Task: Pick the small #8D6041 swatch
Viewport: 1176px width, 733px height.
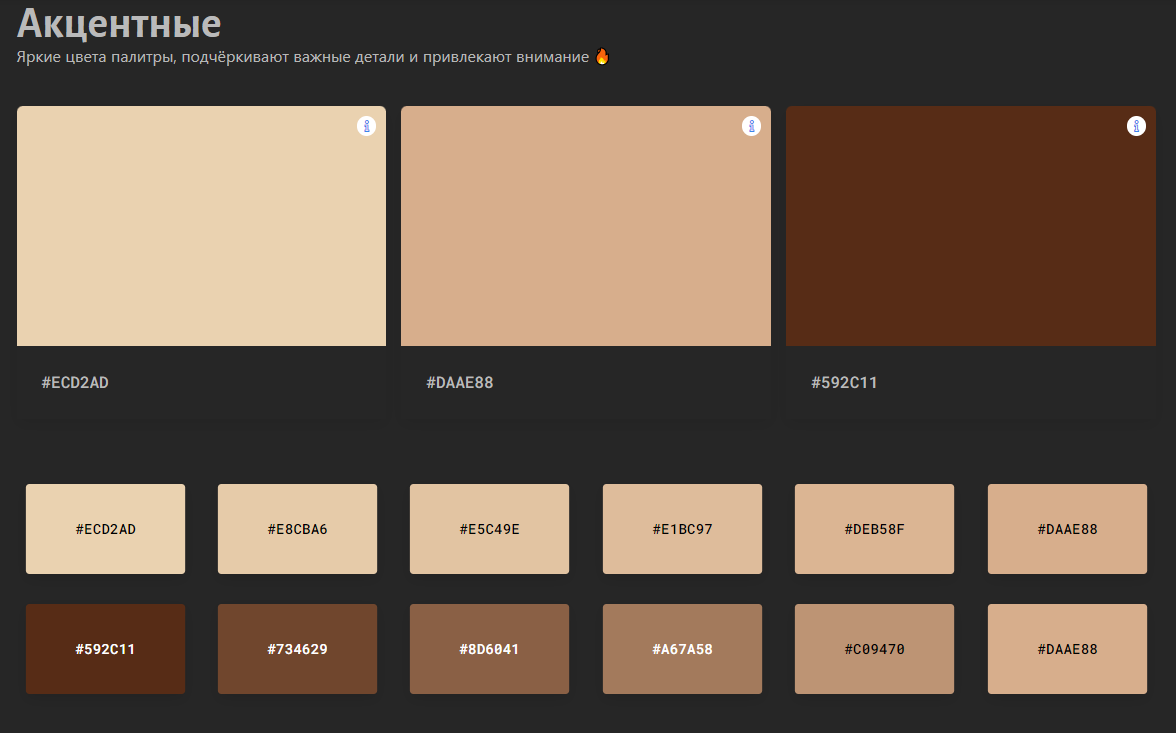Action: click(x=489, y=649)
